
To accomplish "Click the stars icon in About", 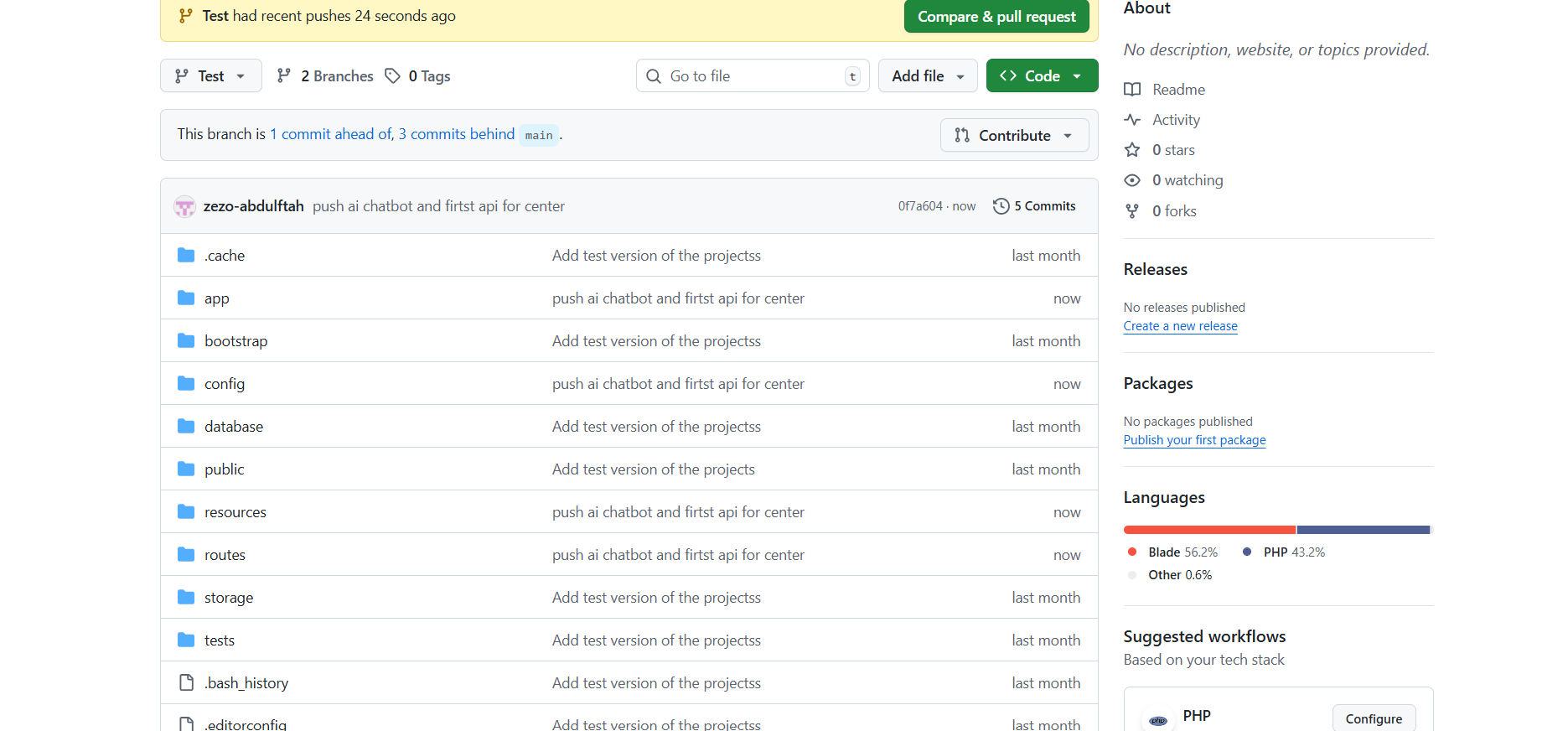I will (1132, 150).
